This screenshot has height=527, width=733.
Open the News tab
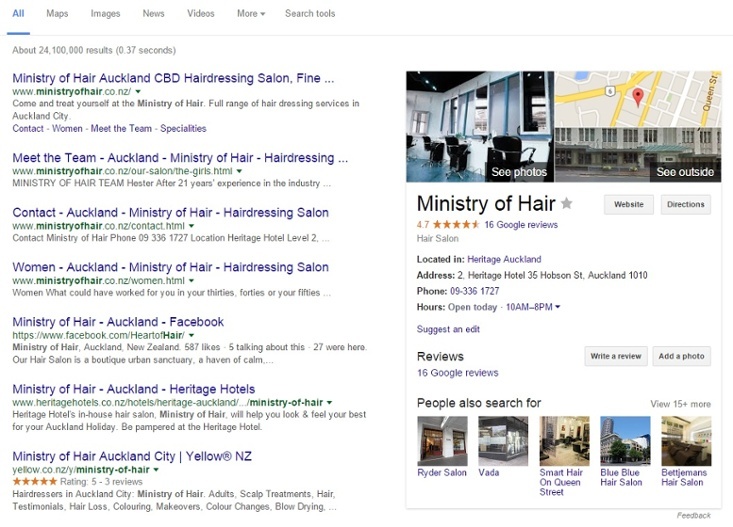(153, 14)
